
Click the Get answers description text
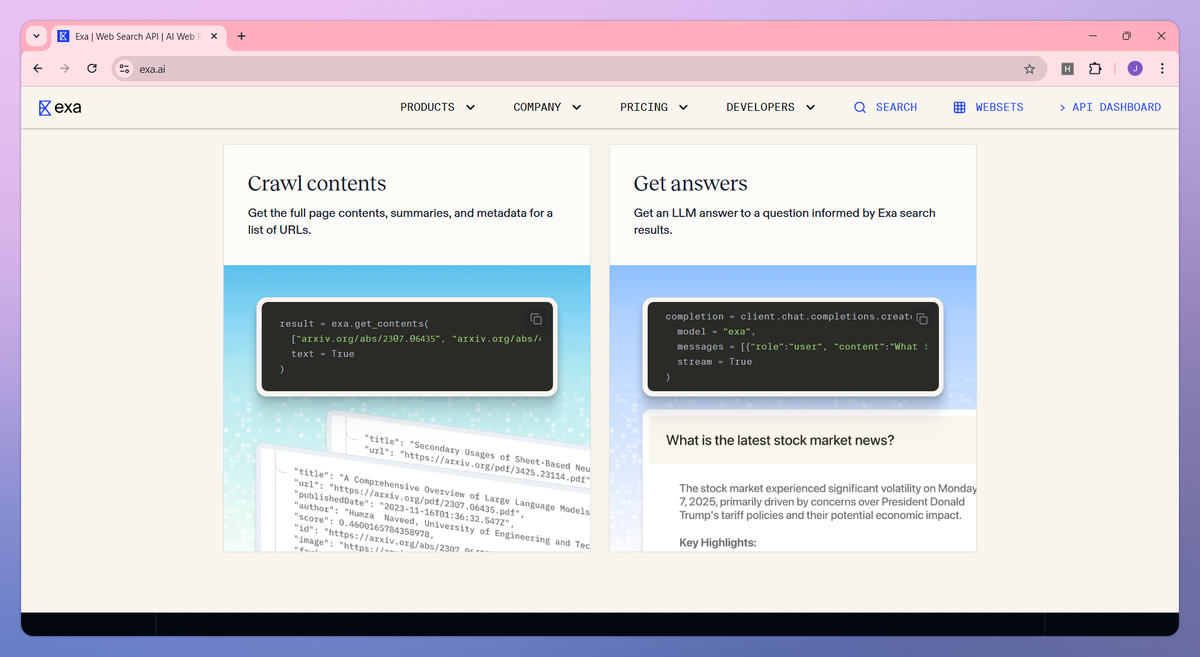[x=785, y=221]
